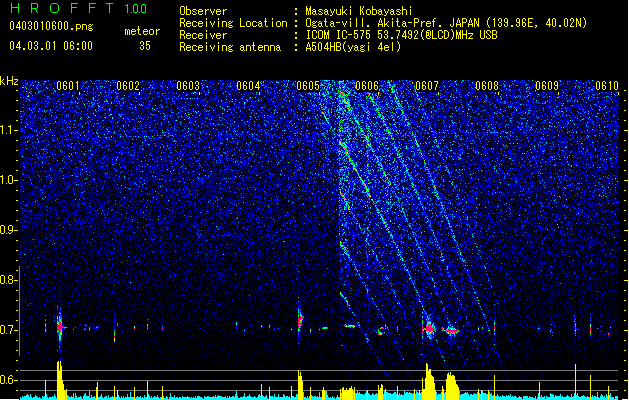This screenshot has height=400, width=629.
Task: Click the 'Receiver' field label
Action: point(203,35)
